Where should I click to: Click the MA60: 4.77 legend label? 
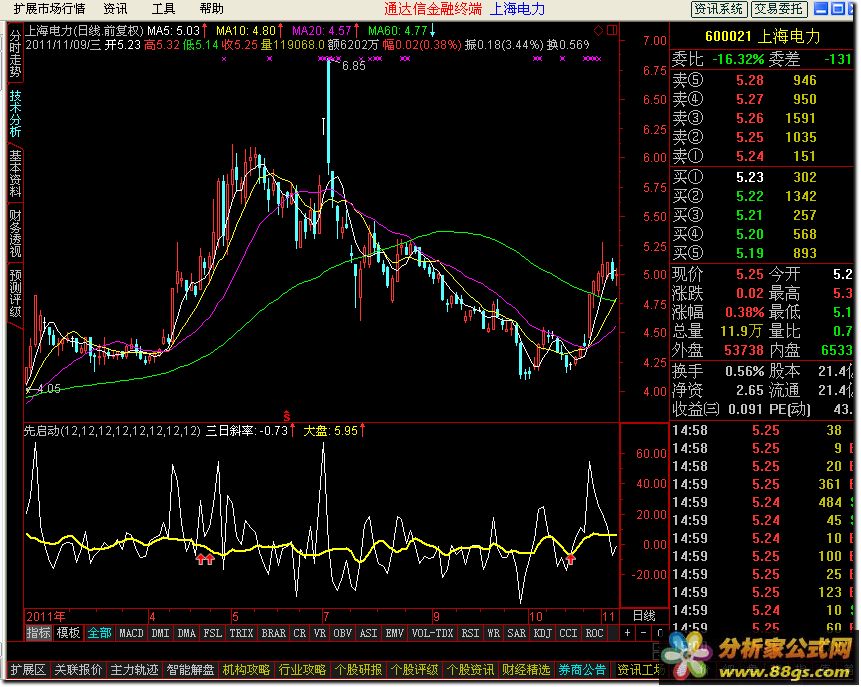tap(398, 31)
